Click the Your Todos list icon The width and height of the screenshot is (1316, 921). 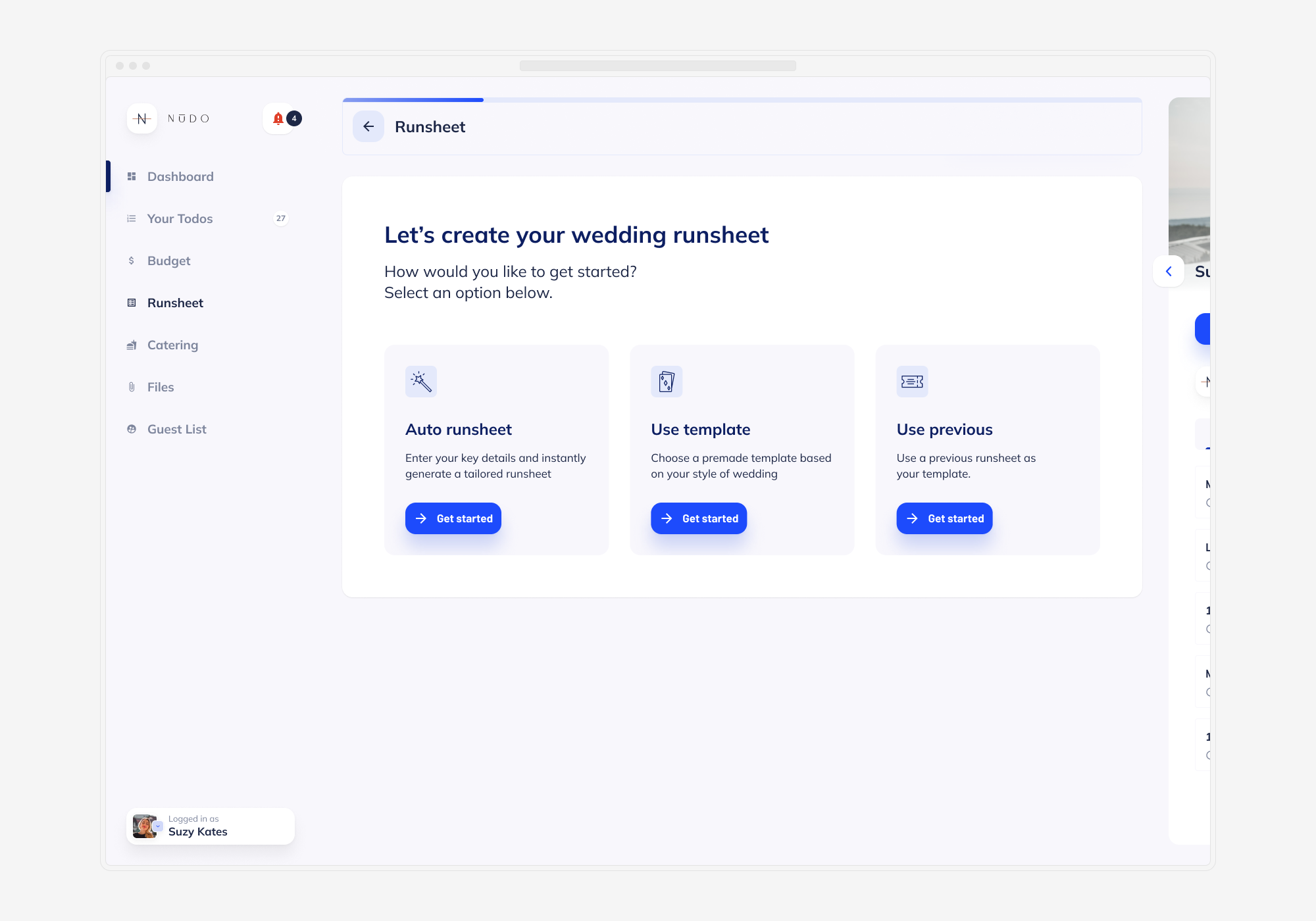click(132, 218)
